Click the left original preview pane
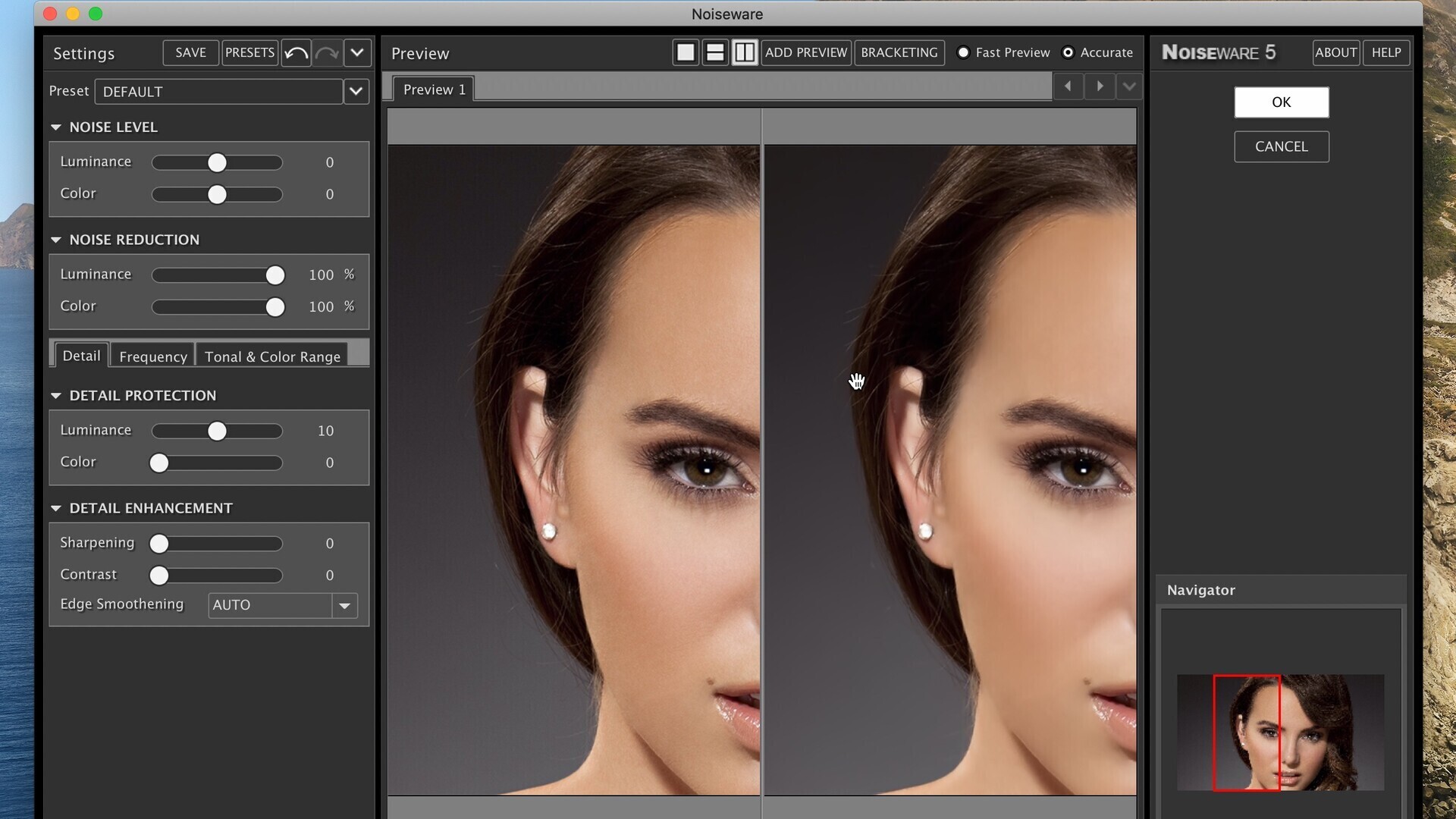The height and width of the screenshot is (819, 1456). point(574,470)
